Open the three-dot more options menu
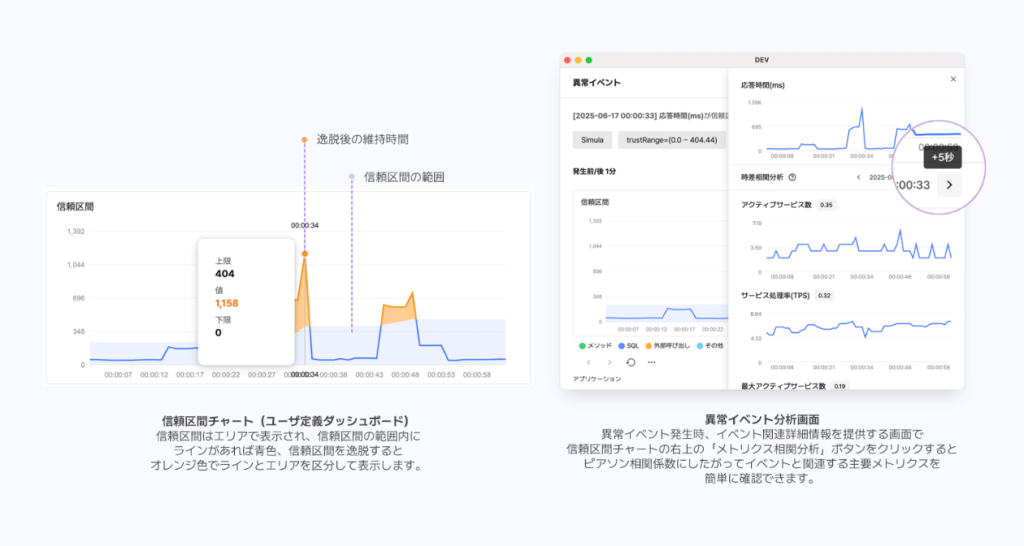Image resolution: width=1024 pixels, height=546 pixels. point(652,362)
